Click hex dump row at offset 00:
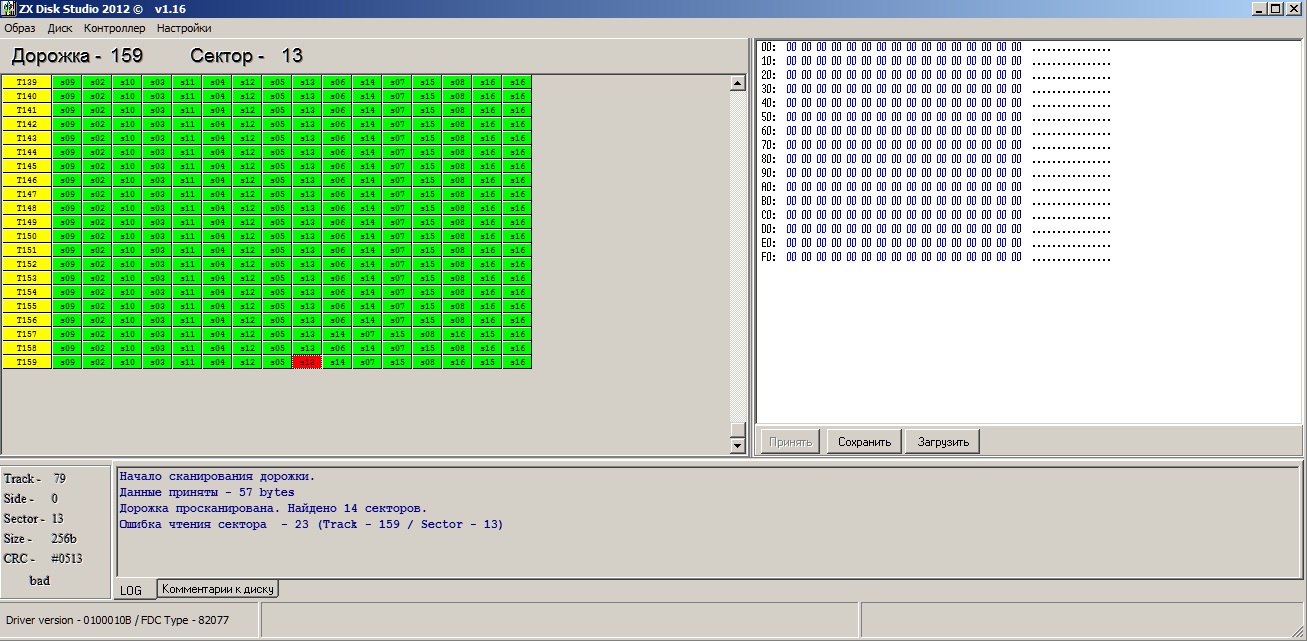Image resolution: width=1307 pixels, height=641 pixels. pyautogui.click(x=936, y=47)
